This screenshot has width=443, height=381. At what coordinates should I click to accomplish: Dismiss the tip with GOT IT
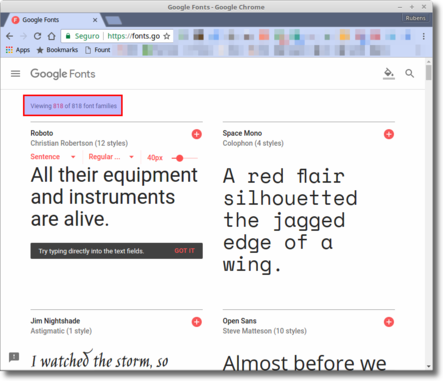coord(184,251)
